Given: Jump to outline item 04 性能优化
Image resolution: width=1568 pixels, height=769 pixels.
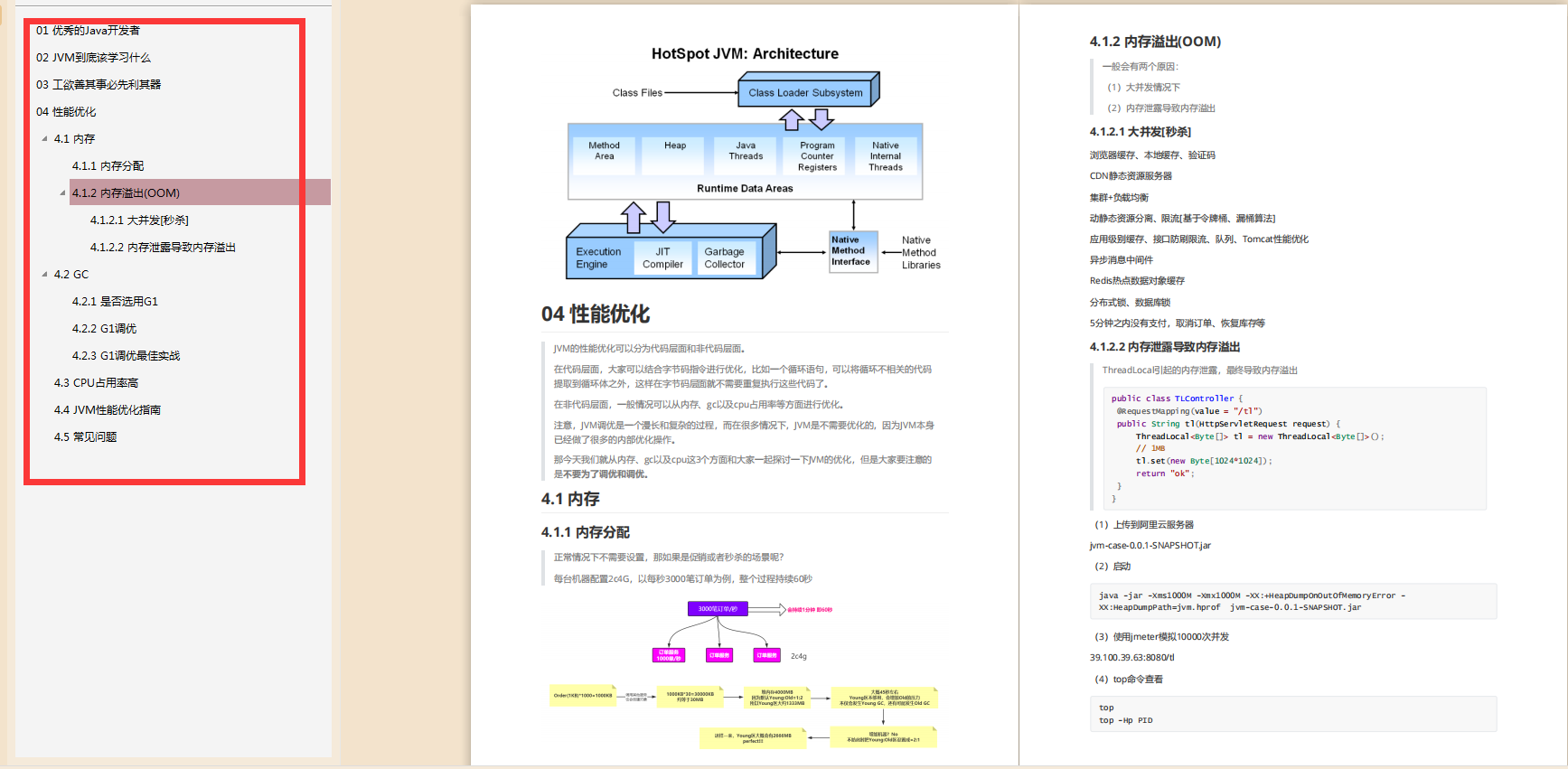Looking at the screenshot, I should (x=66, y=111).
